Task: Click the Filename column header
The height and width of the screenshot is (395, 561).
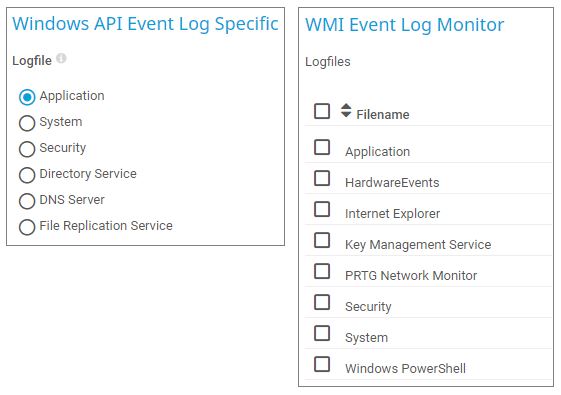Action: [x=383, y=114]
